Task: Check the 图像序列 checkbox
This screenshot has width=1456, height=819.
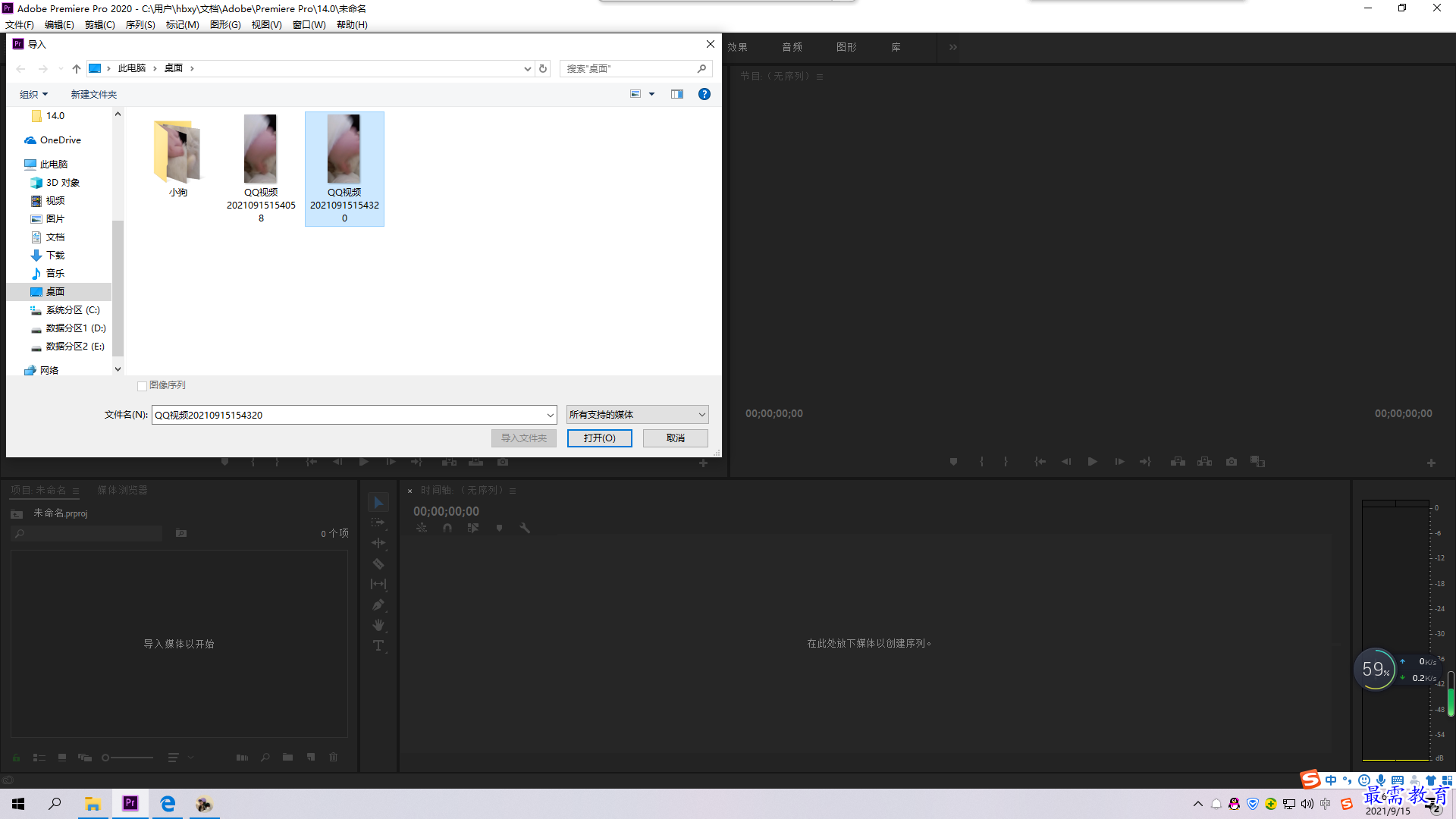Action: tap(142, 386)
